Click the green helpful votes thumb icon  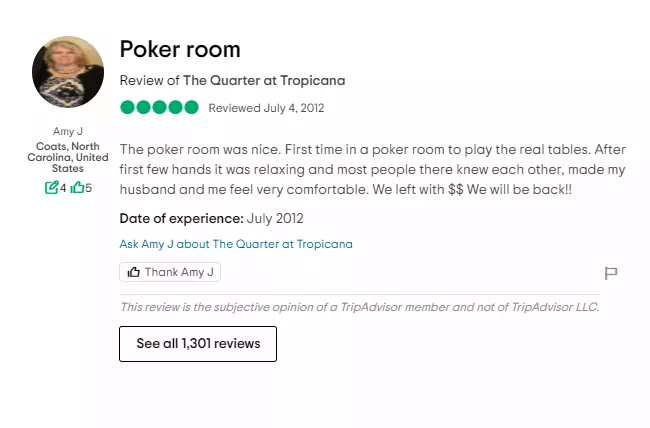coord(77,187)
